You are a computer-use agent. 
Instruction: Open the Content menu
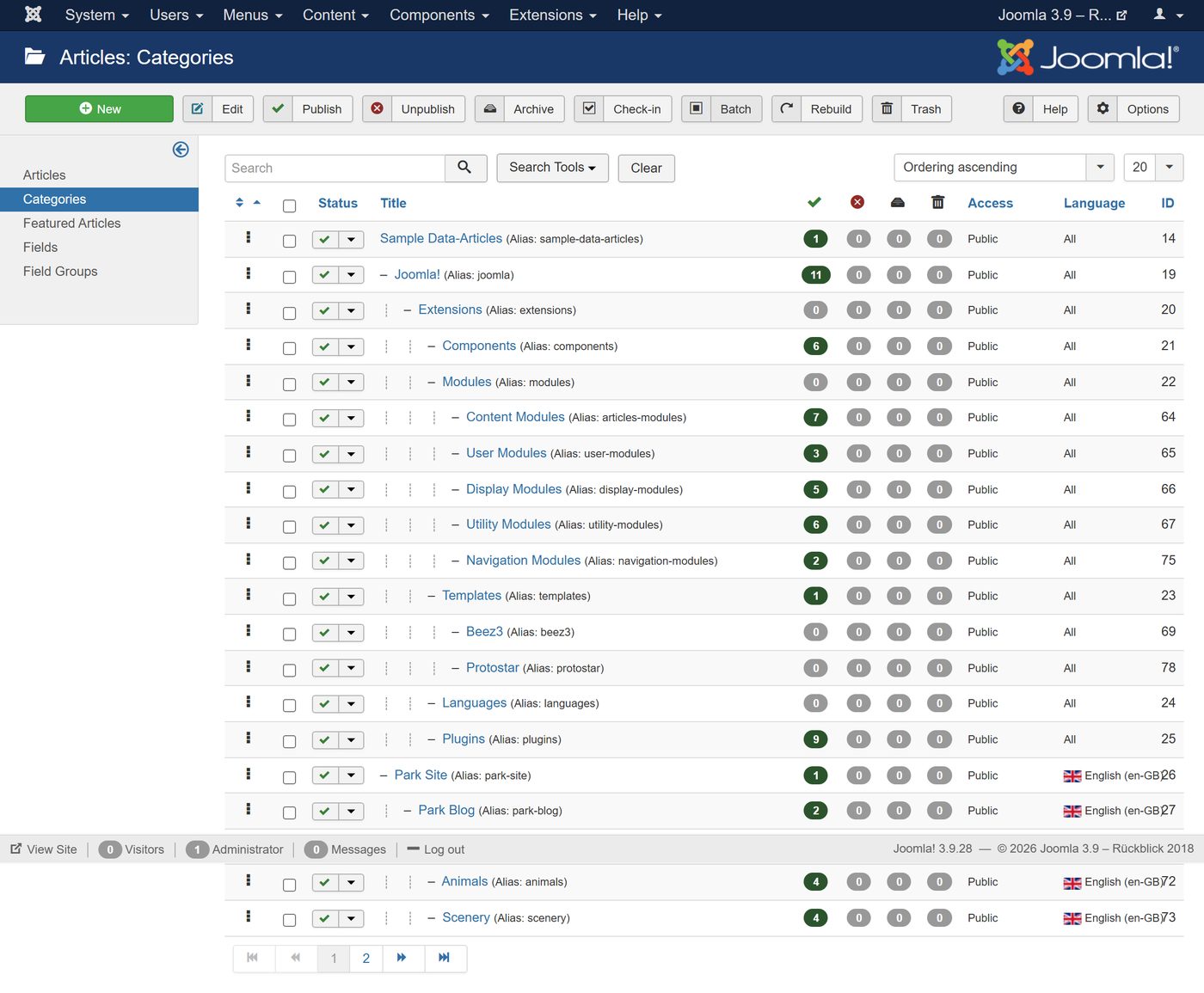[x=335, y=15]
